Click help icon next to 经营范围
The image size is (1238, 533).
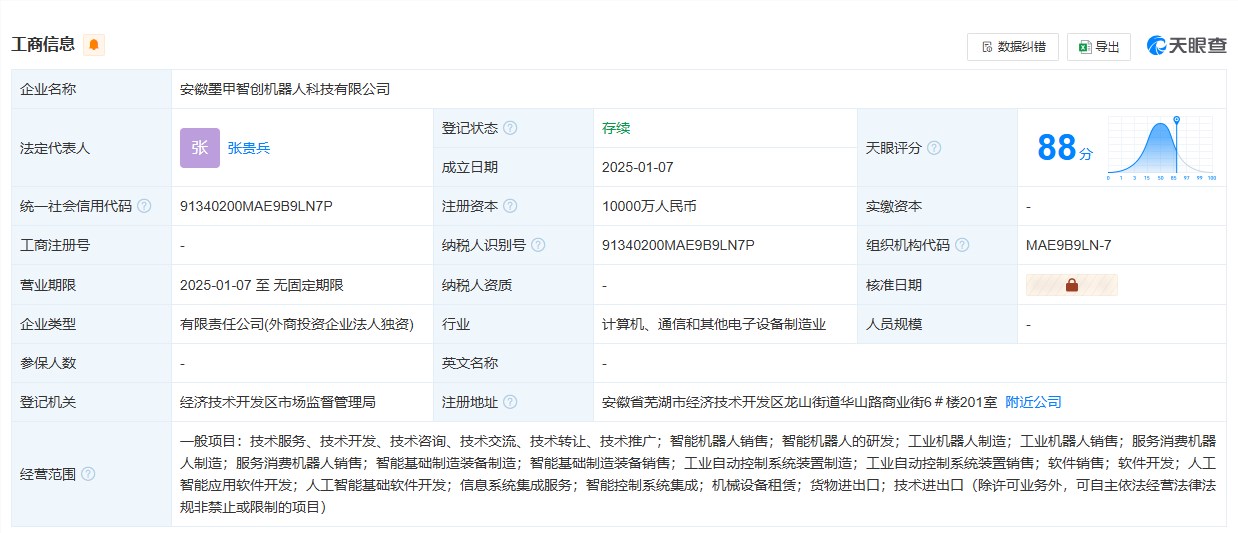click(88, 474)
